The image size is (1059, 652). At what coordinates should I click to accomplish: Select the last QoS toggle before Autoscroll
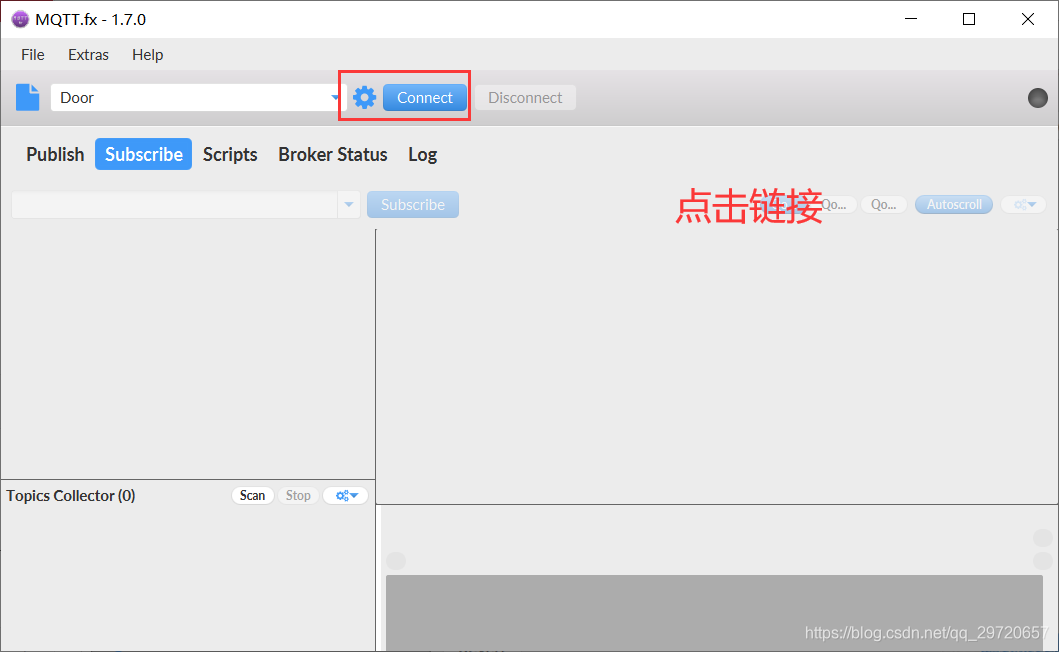tap(883, 205)
